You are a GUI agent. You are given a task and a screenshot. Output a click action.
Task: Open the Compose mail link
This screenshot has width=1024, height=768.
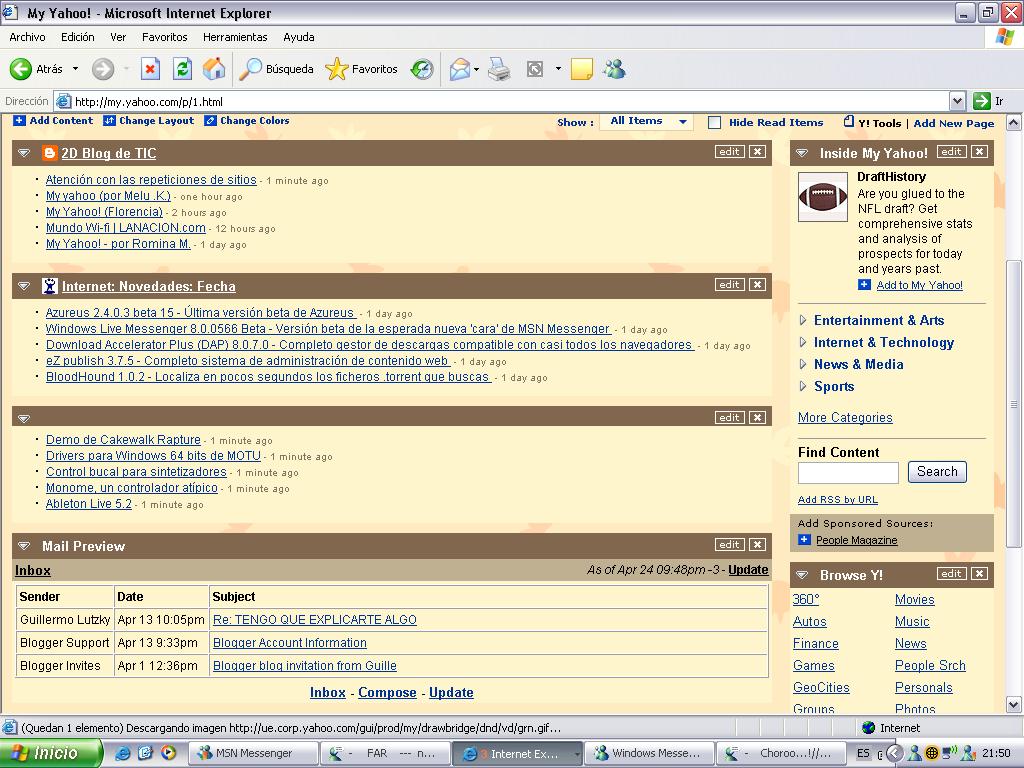pyautogui.click(x=387, y=692)
